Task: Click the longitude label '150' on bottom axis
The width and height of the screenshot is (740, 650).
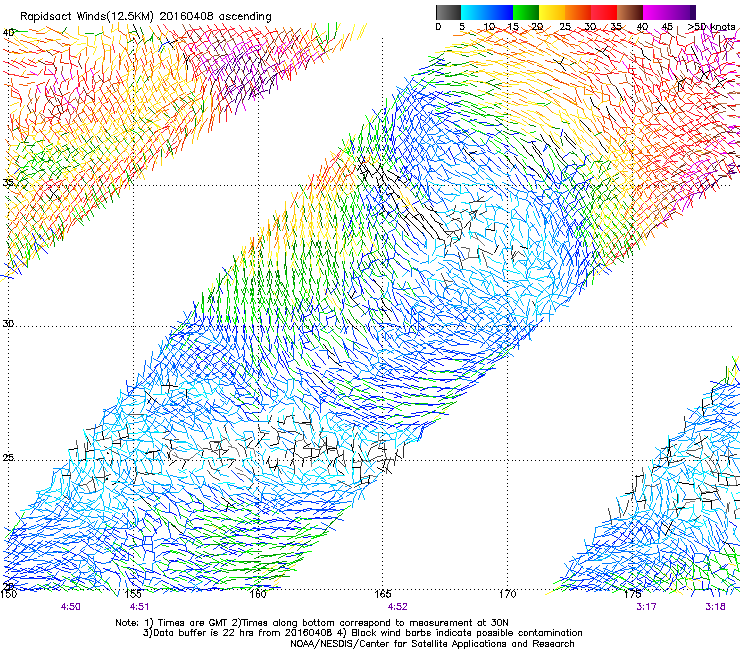Action: [8, 594]
